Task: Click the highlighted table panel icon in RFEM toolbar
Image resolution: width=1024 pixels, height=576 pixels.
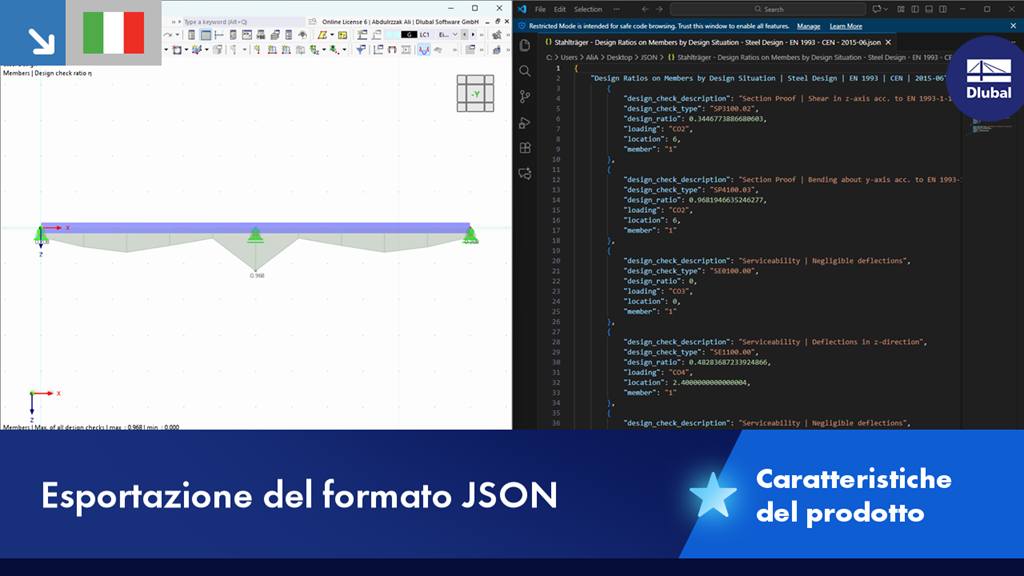Action: (x=206, y=35)
